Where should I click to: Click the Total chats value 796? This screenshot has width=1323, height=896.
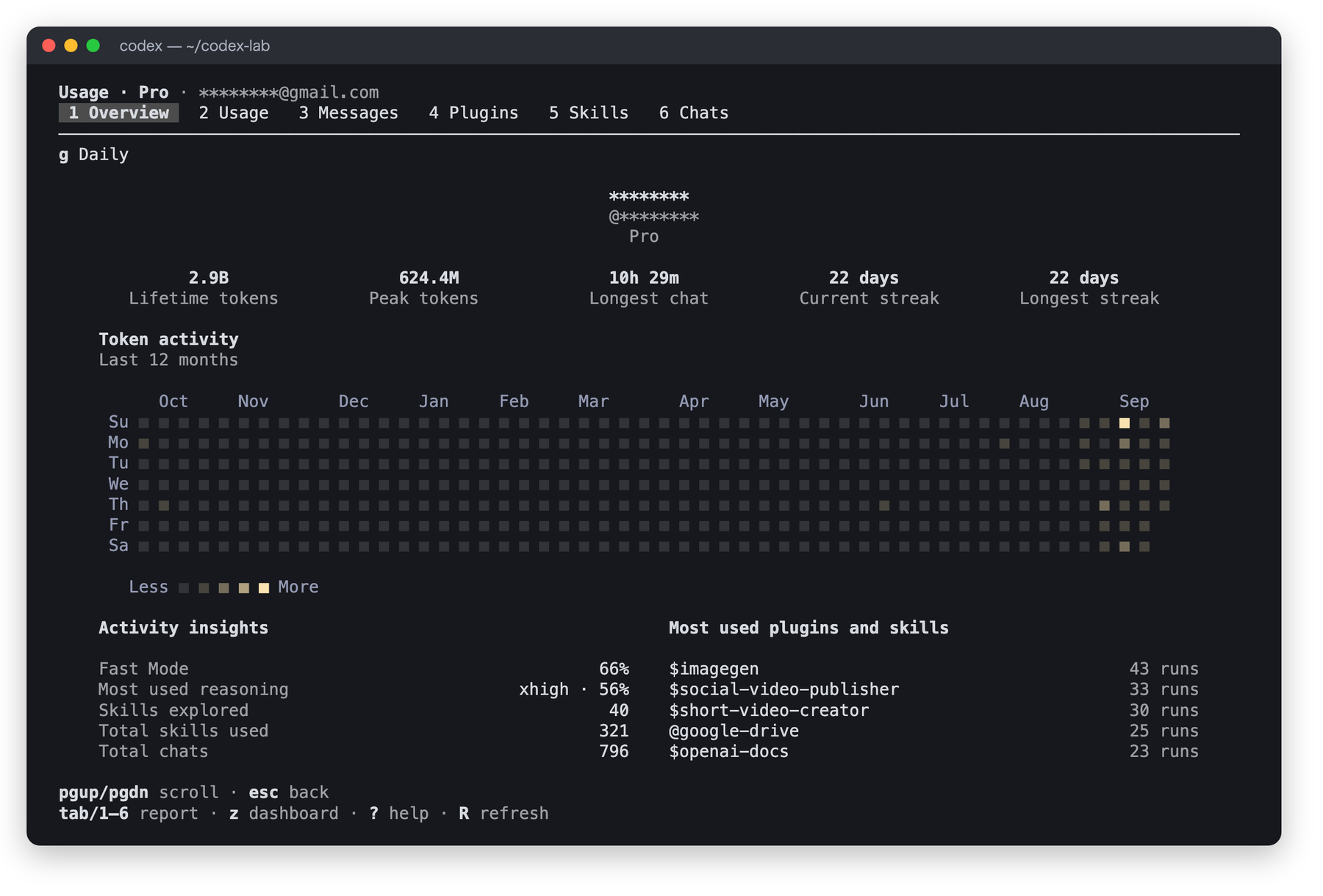tap(614, 751)
